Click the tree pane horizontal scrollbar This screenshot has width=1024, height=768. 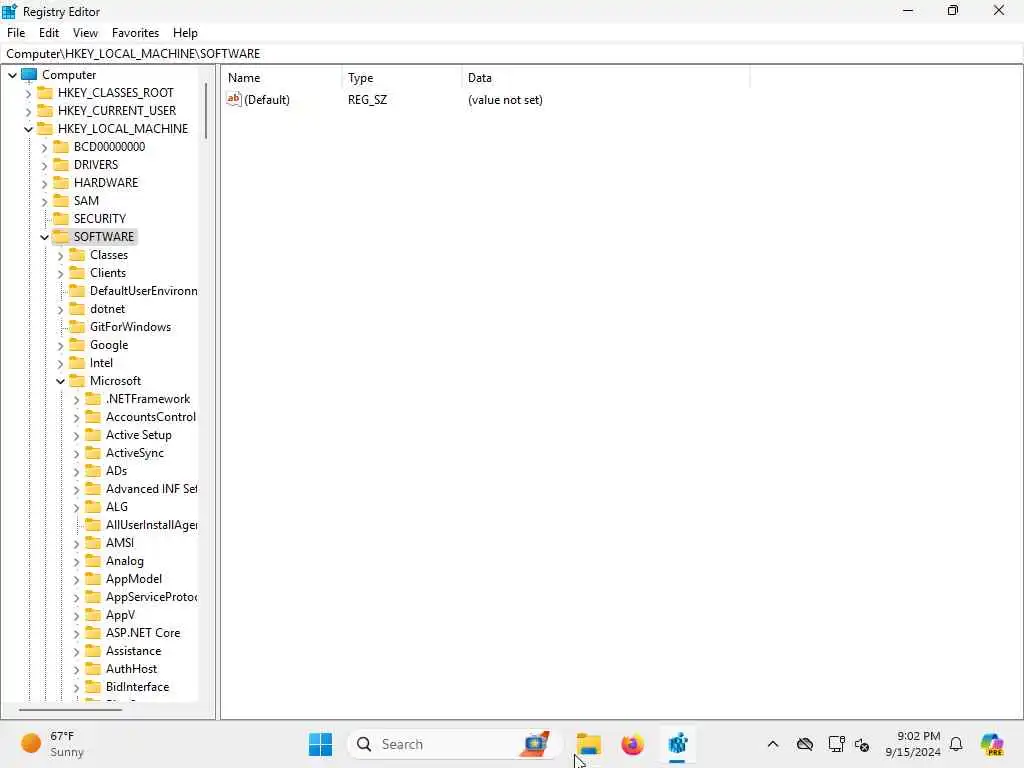[x=71, y=709]
